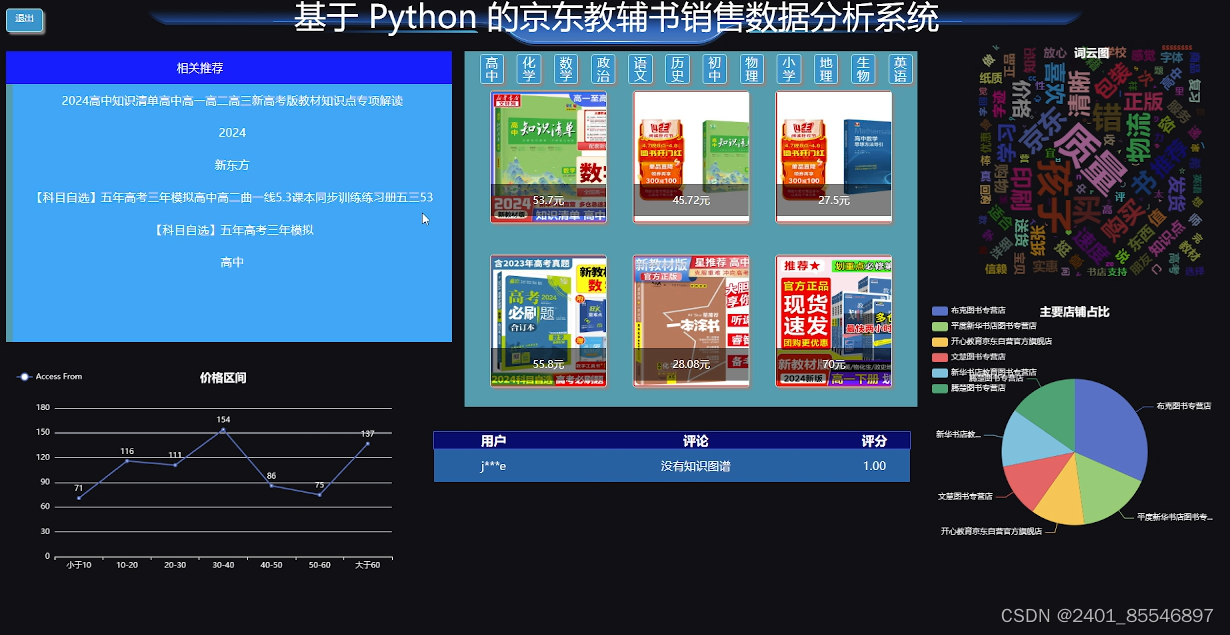Select the 物理 subject tile

coord(751,68)
